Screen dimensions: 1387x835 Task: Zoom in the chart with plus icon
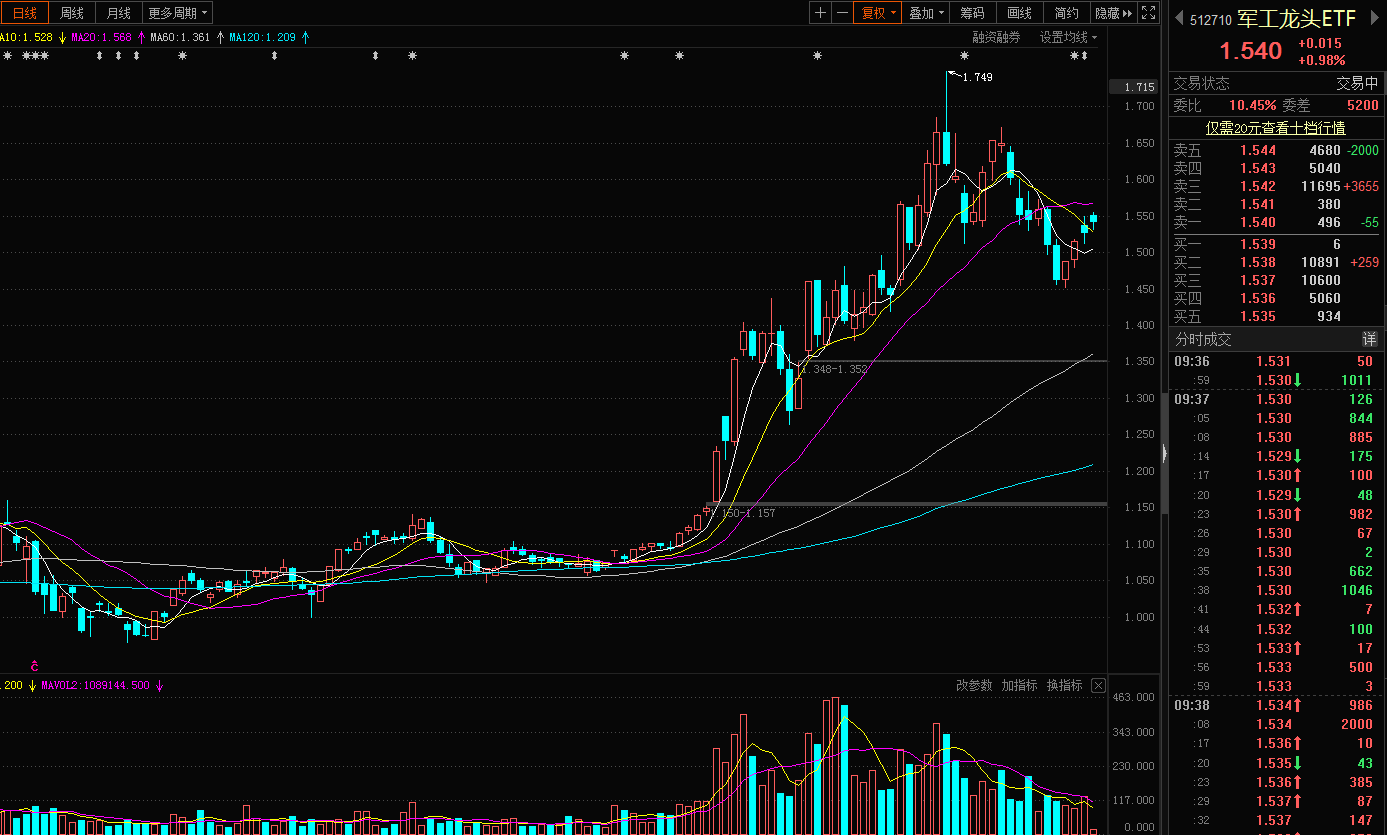820,13
